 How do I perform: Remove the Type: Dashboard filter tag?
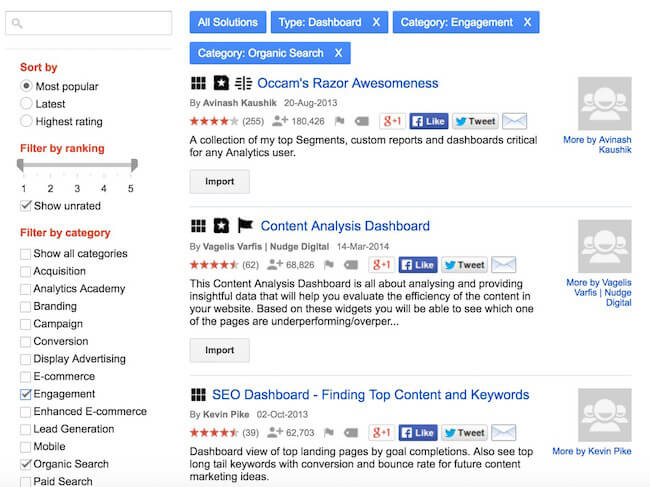click(x=376, y=22)
